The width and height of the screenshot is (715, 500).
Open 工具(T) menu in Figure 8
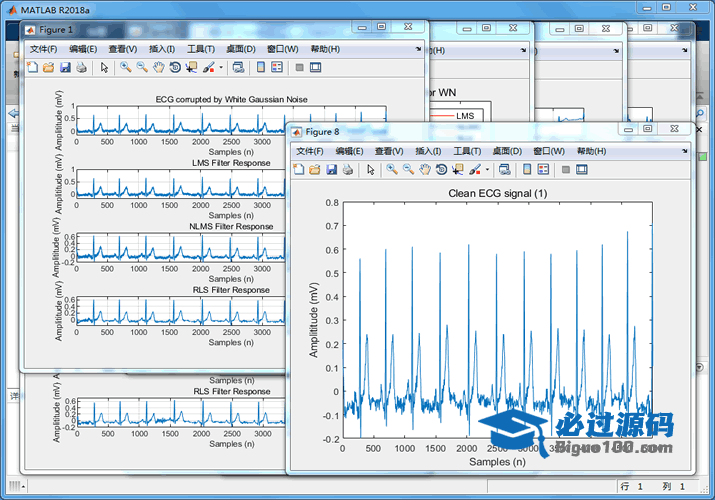[467, 151]
